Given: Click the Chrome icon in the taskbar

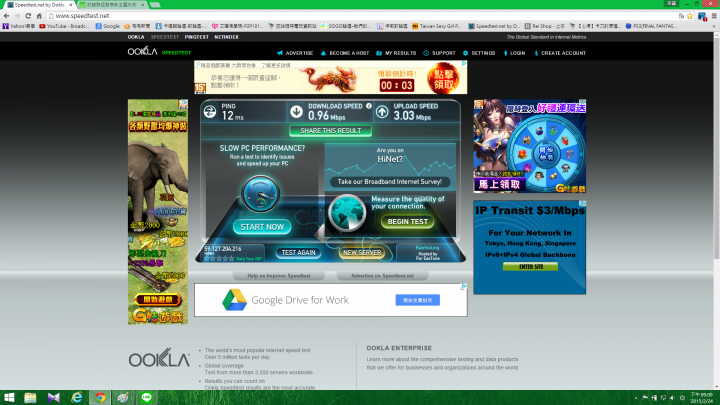Looking at the screenshot, I should (100, 398).
